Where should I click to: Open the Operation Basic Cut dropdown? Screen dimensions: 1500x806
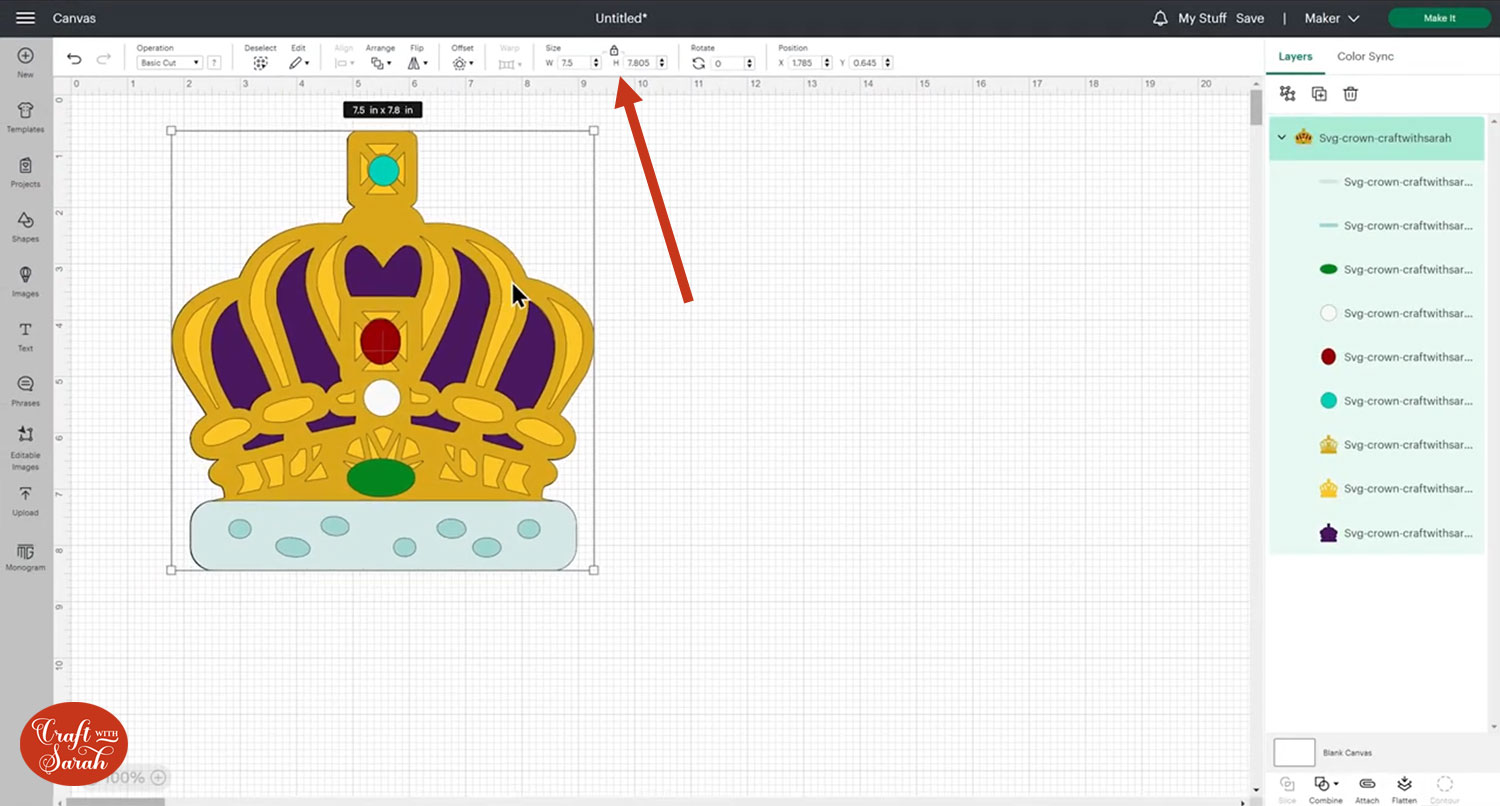[169, 63]
